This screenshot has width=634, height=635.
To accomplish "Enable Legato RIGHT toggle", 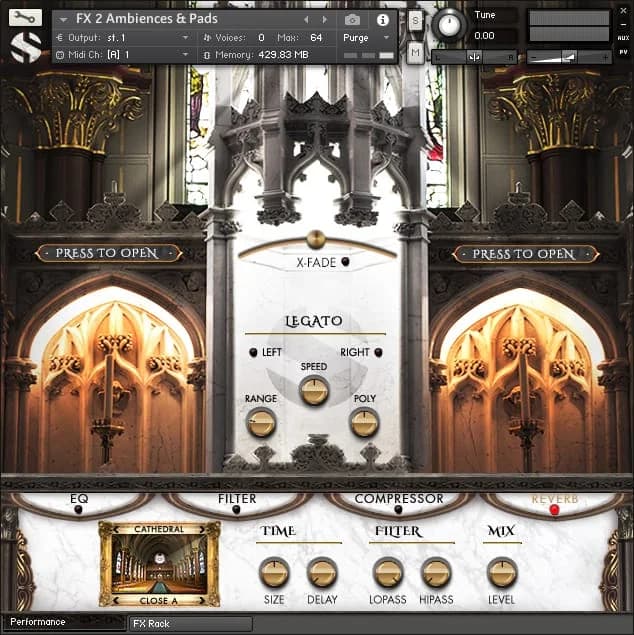I will [379, 352].
